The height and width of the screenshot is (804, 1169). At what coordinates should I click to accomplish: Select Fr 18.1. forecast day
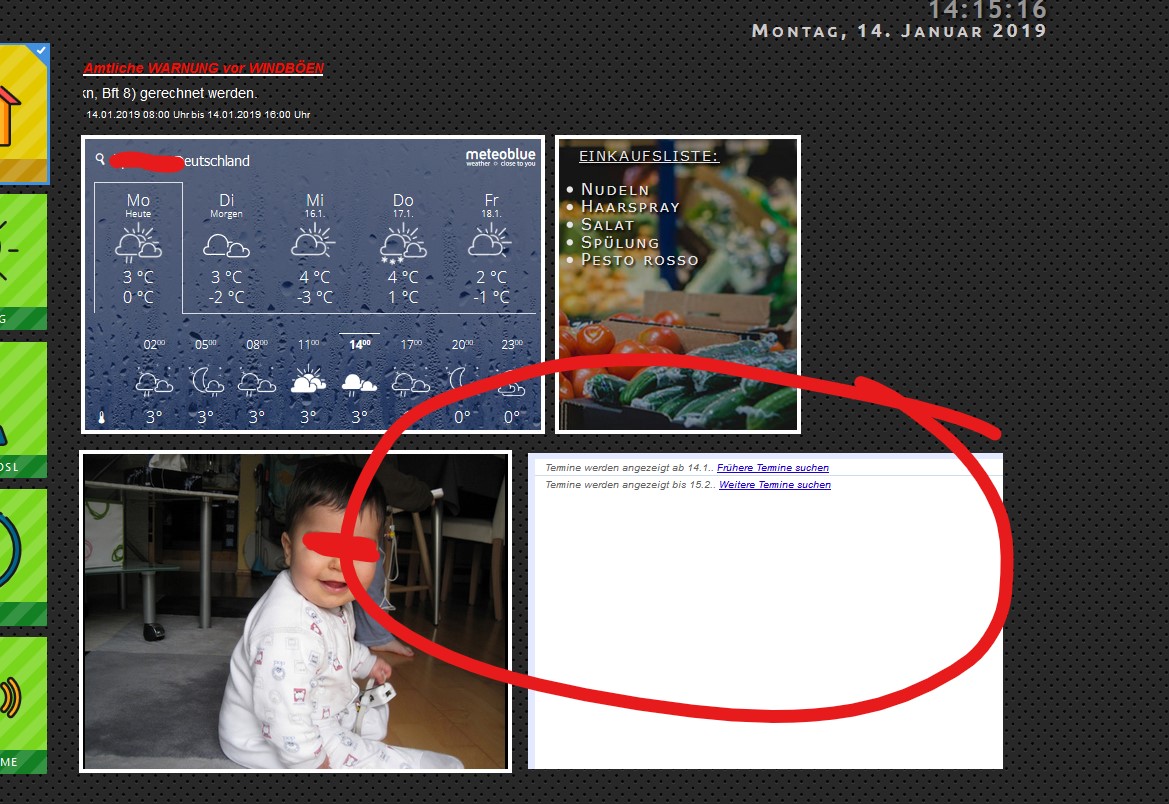tap(491, 247)
